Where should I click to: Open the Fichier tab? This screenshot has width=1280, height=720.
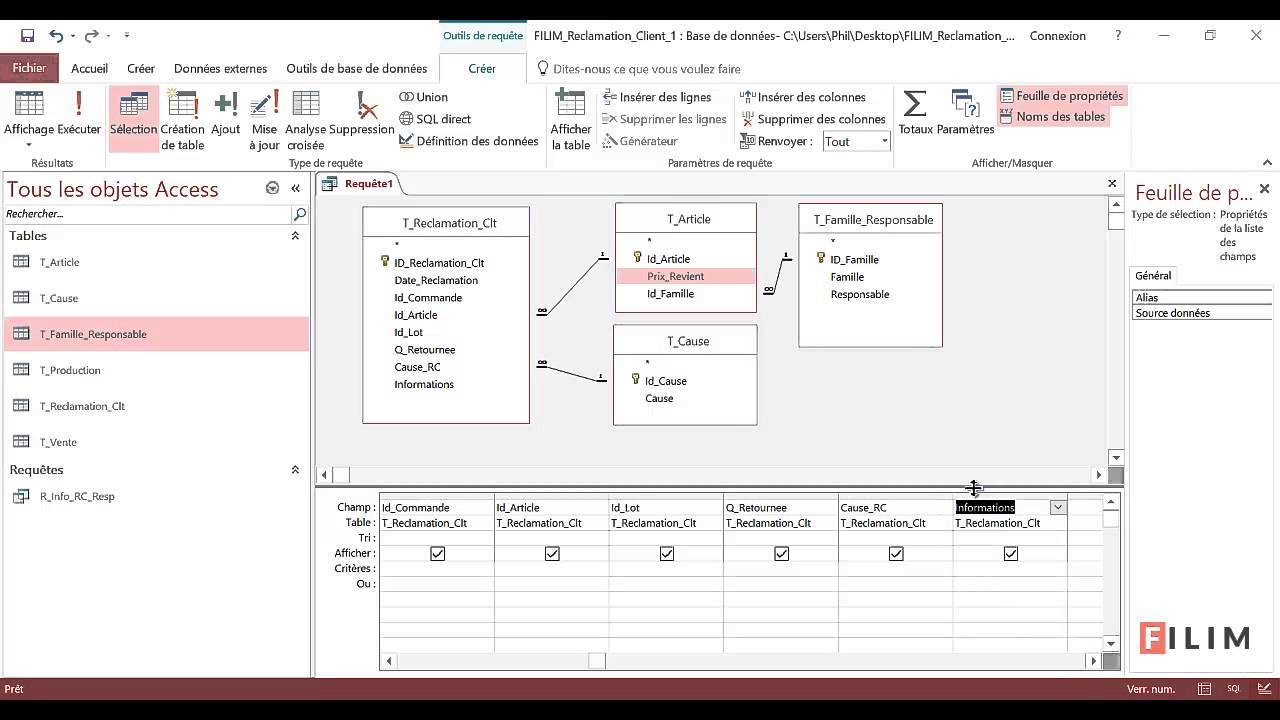[x=30, y=69]
